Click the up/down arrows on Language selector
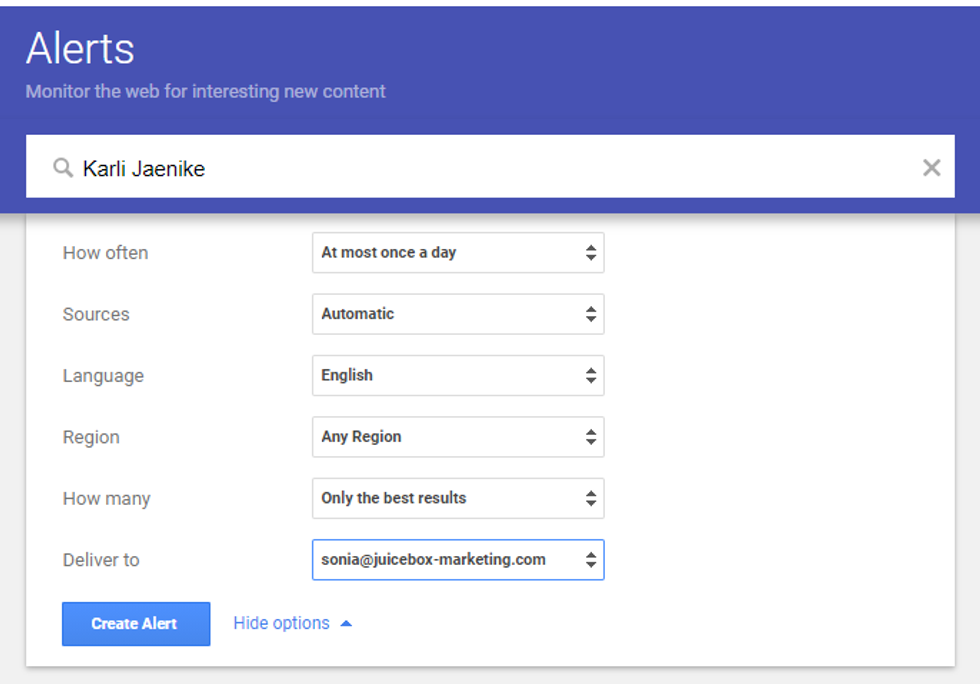Screen dimensions: 980x684 click(x=591, y=375)
